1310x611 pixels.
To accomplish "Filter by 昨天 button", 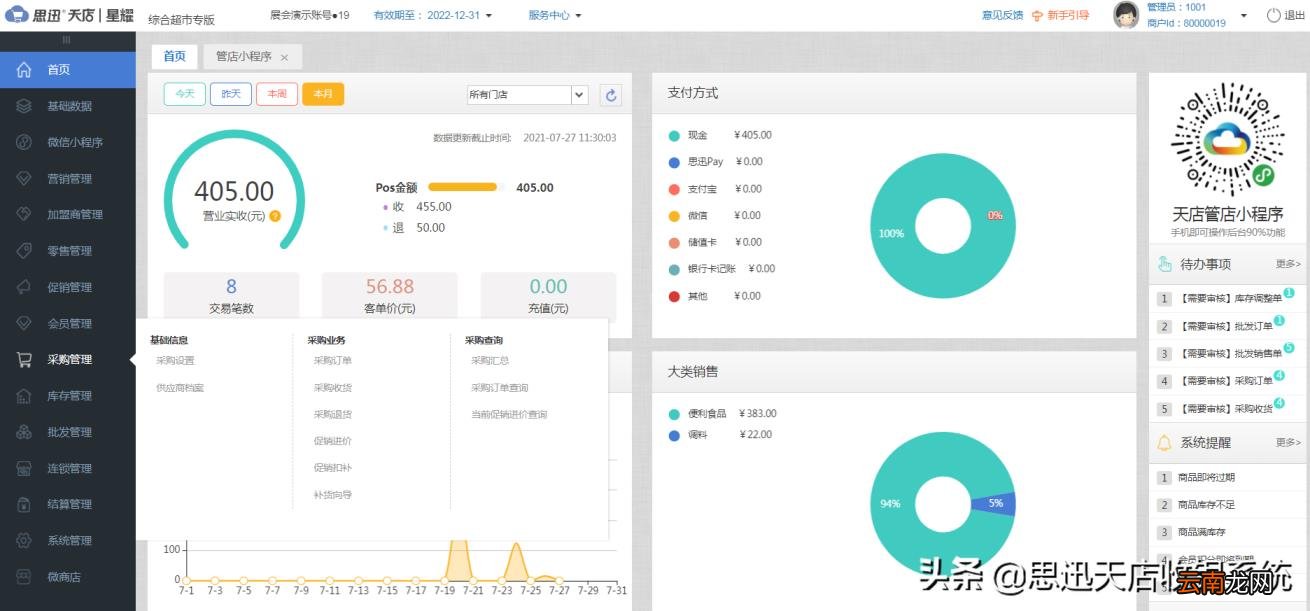I will (x=231, y=94).
